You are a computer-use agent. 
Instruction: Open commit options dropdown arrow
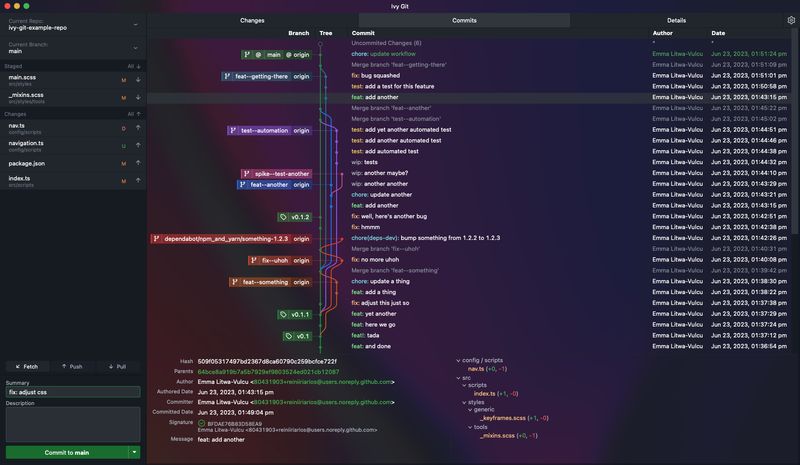134,452
